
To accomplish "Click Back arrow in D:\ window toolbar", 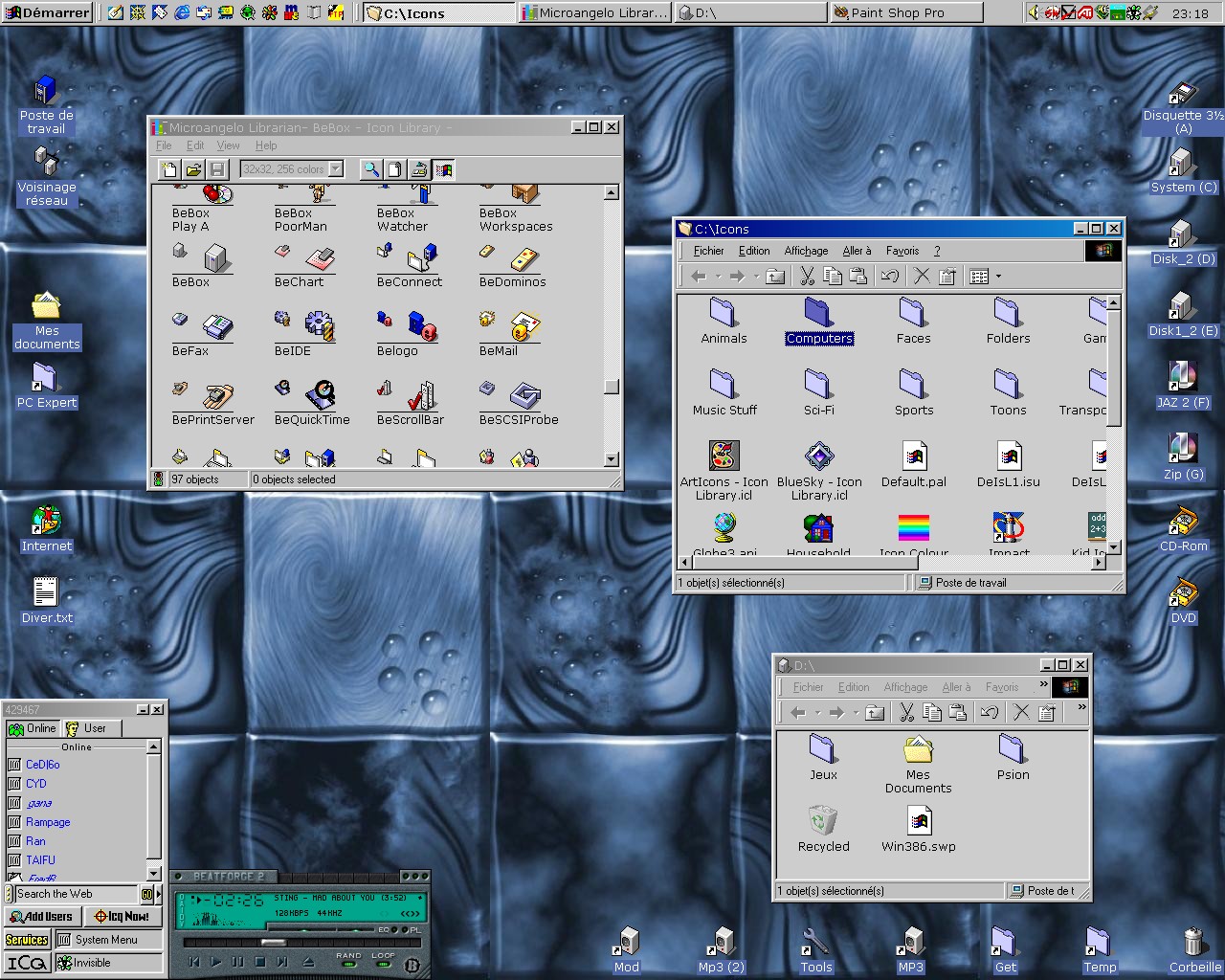I will point(798,712).
